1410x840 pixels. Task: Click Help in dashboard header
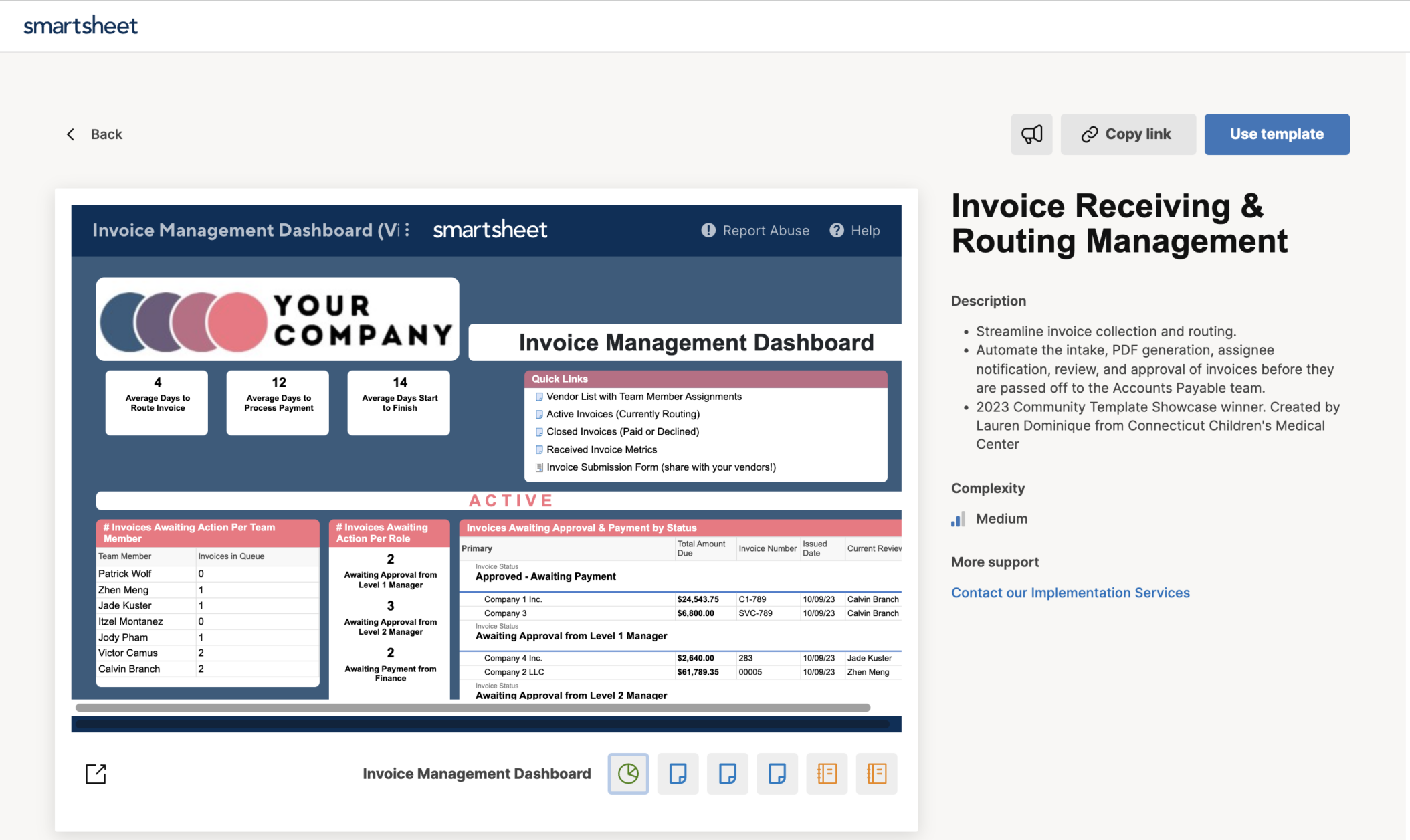pyautogui.click(x=855, y=231)
